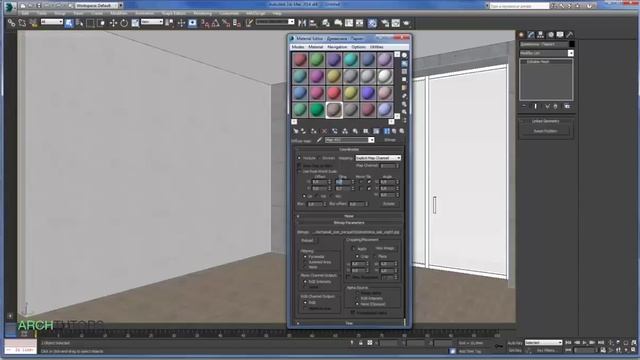The image size is (640, 360).
Task: Click the bitmap file path button
Action: click(x=355, y=232)
